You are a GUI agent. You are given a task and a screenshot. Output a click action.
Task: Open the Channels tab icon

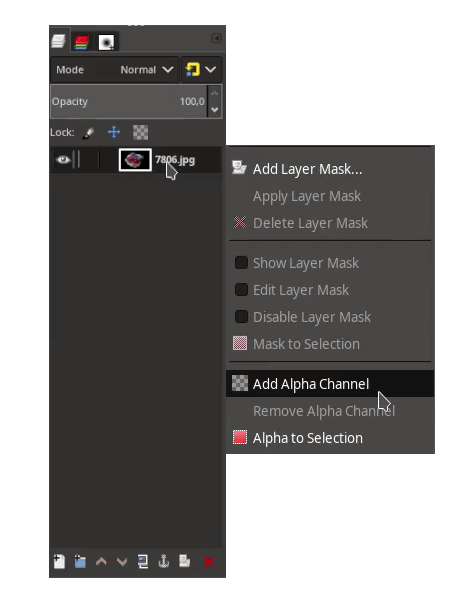coord(82,42)
